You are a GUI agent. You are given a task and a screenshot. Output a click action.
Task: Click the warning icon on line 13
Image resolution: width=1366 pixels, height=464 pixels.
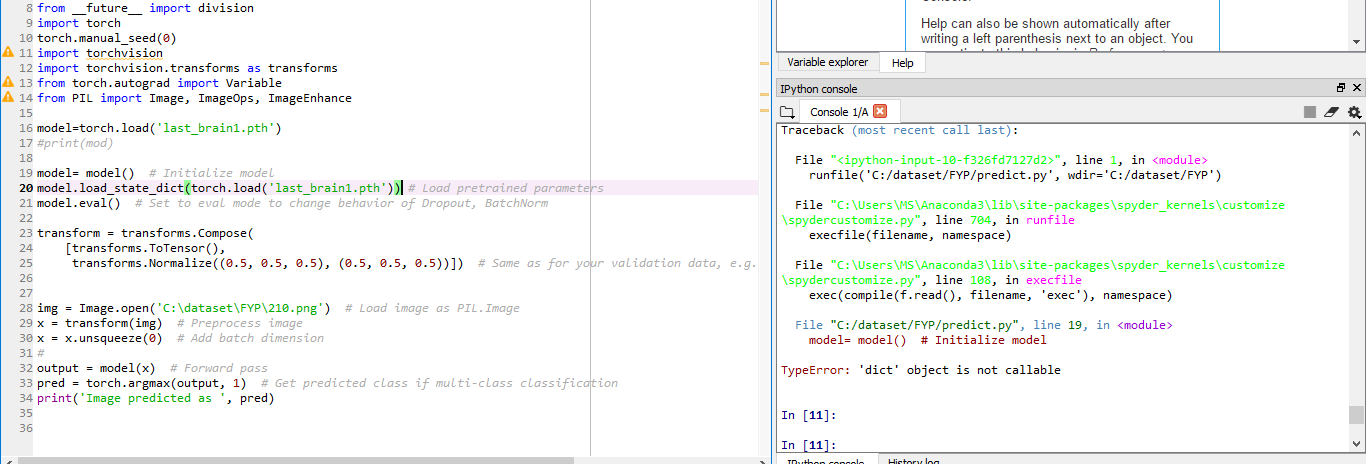pos(8,83)
